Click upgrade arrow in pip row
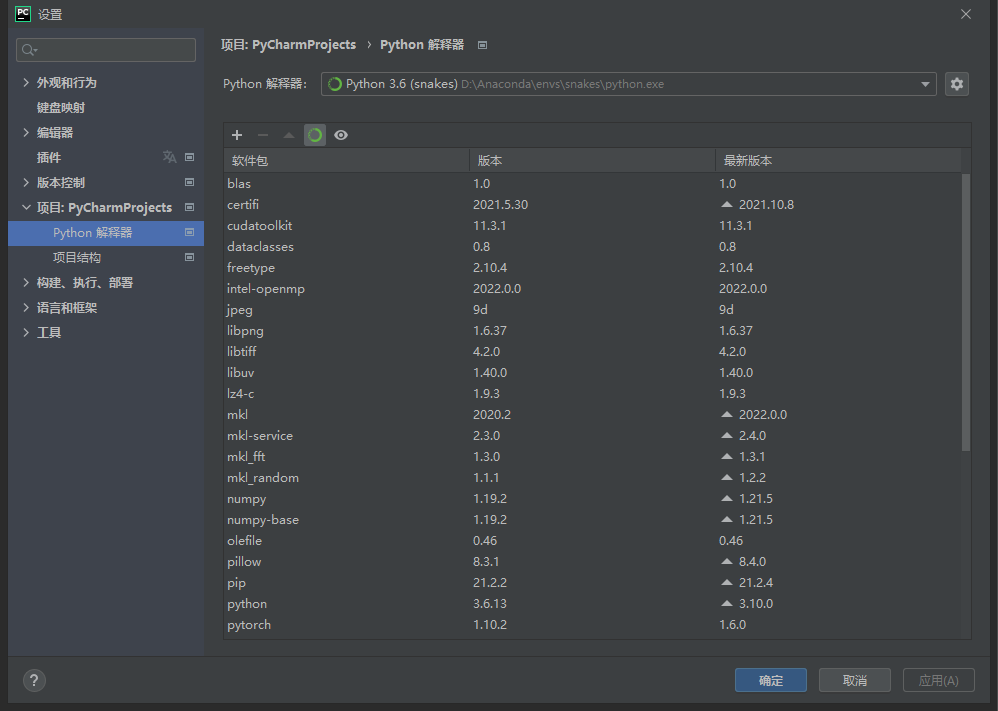This screenshot has height=711, width=998. point(727,582)
